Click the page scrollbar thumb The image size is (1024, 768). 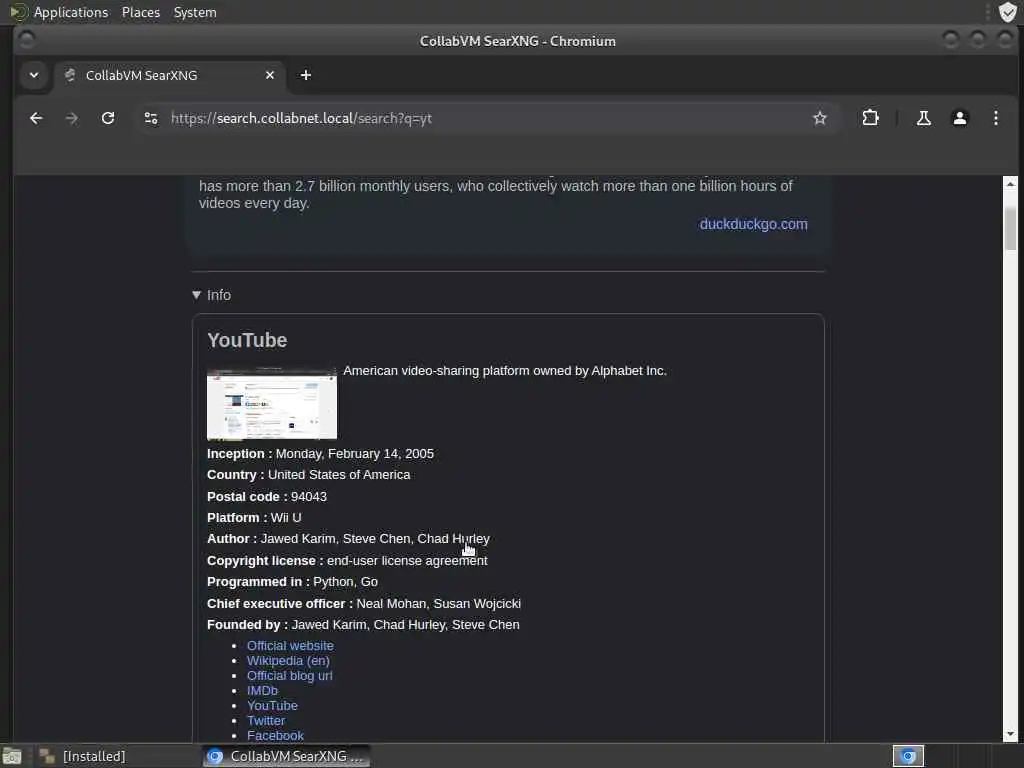click(1010, 229)
